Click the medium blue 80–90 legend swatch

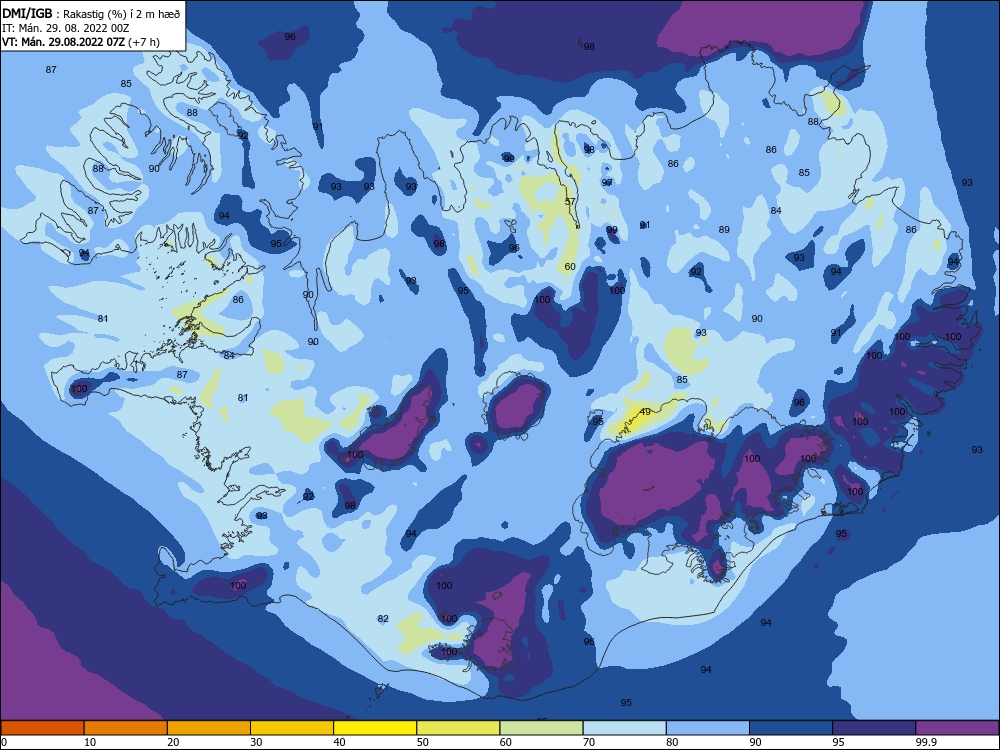708,728
